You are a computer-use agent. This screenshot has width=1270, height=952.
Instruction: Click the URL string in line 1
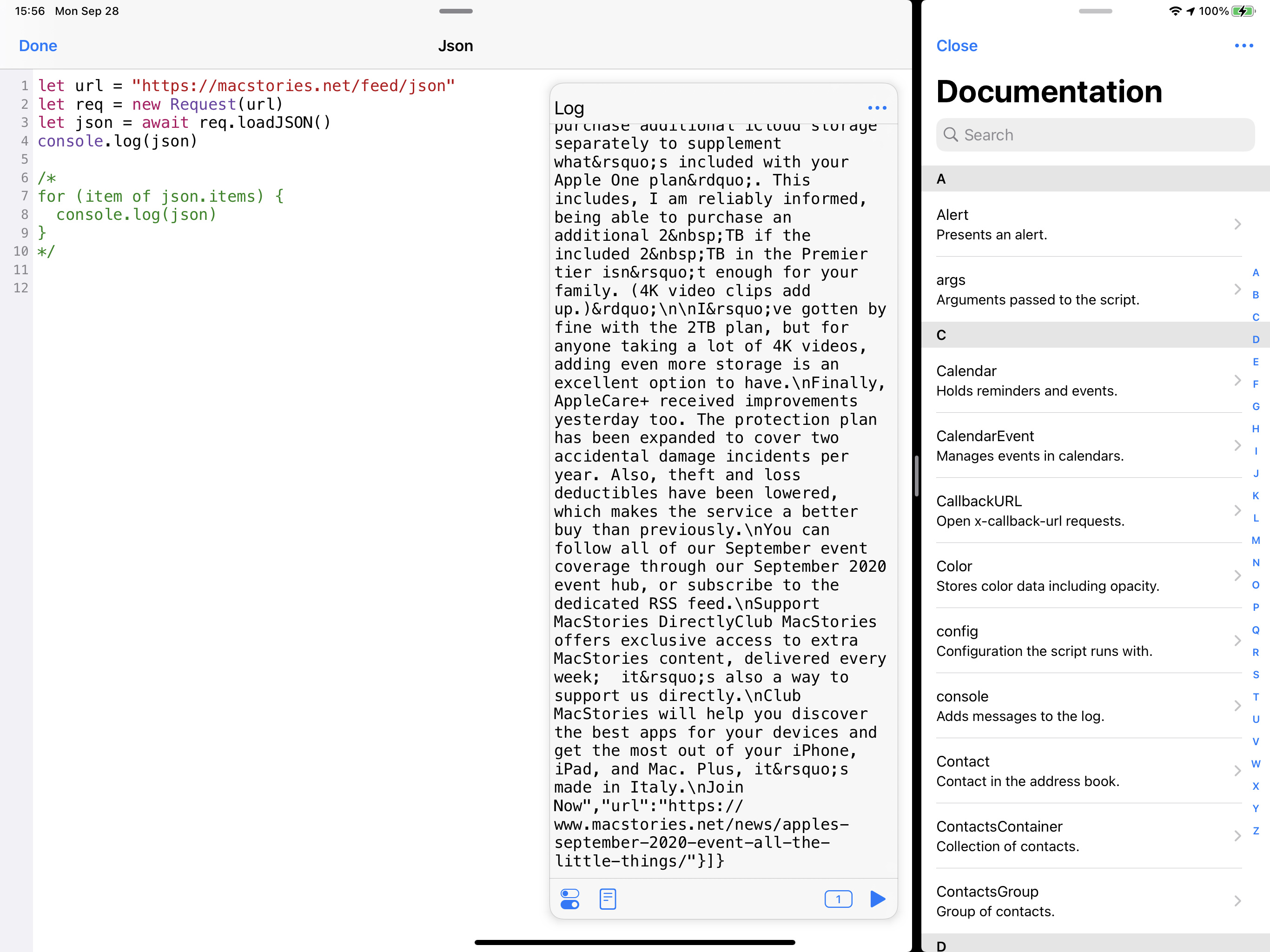(x=293, y=86)
